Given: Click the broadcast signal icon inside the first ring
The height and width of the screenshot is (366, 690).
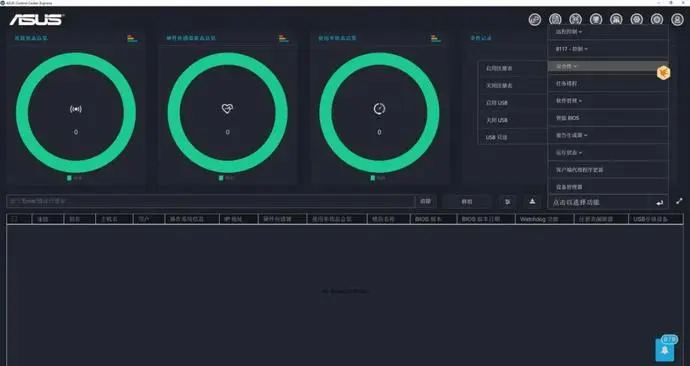Looking at the screenshot, I should [76, 109].
